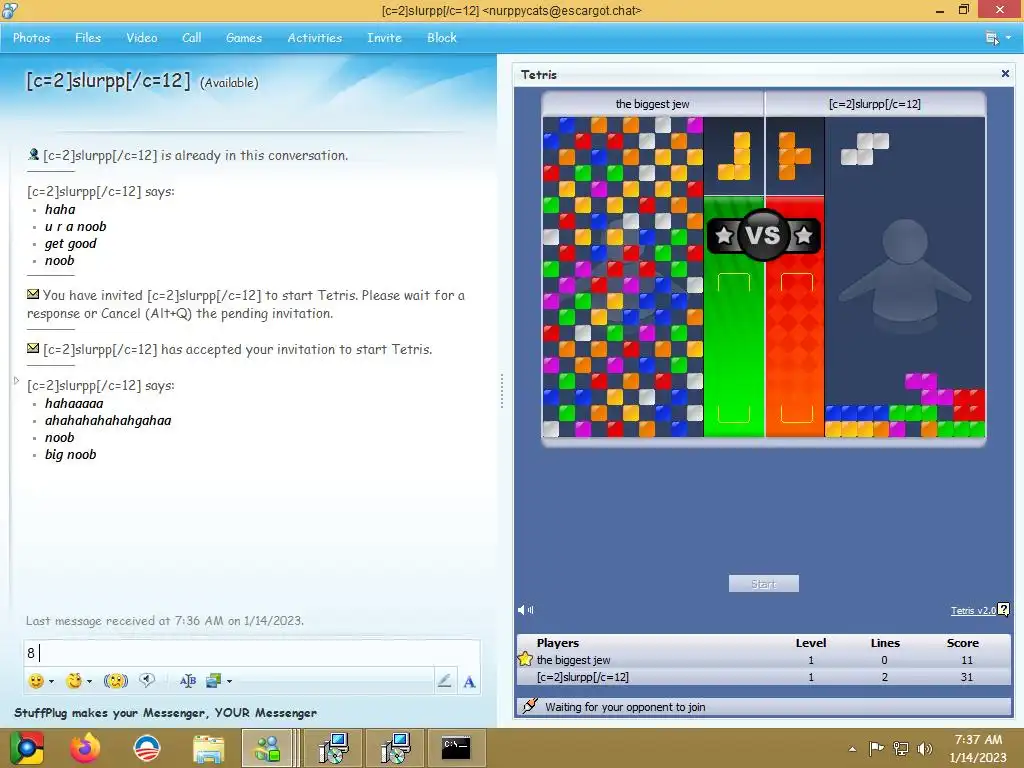Viewport: 1024px width, 768px height.
Task: Switch to handwriting mode pen icon
Action: click(x=444, y=681)
